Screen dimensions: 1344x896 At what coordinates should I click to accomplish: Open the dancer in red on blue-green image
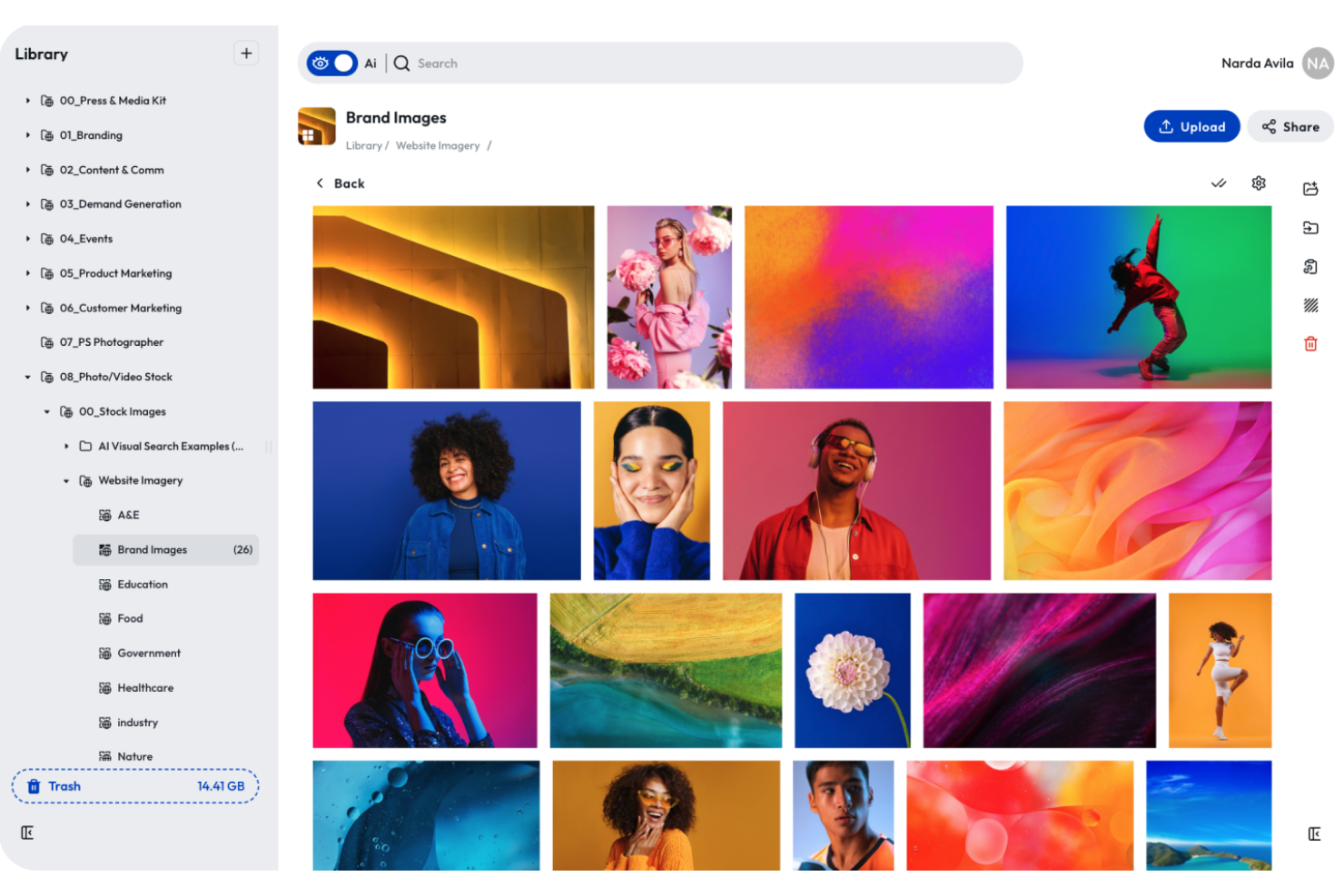pos(1139,297)
